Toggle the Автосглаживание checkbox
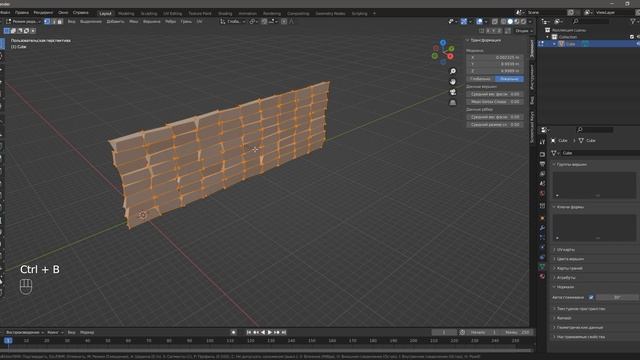Image resolution: width=640 pixels, height=360 pixels. click(591, 297)
